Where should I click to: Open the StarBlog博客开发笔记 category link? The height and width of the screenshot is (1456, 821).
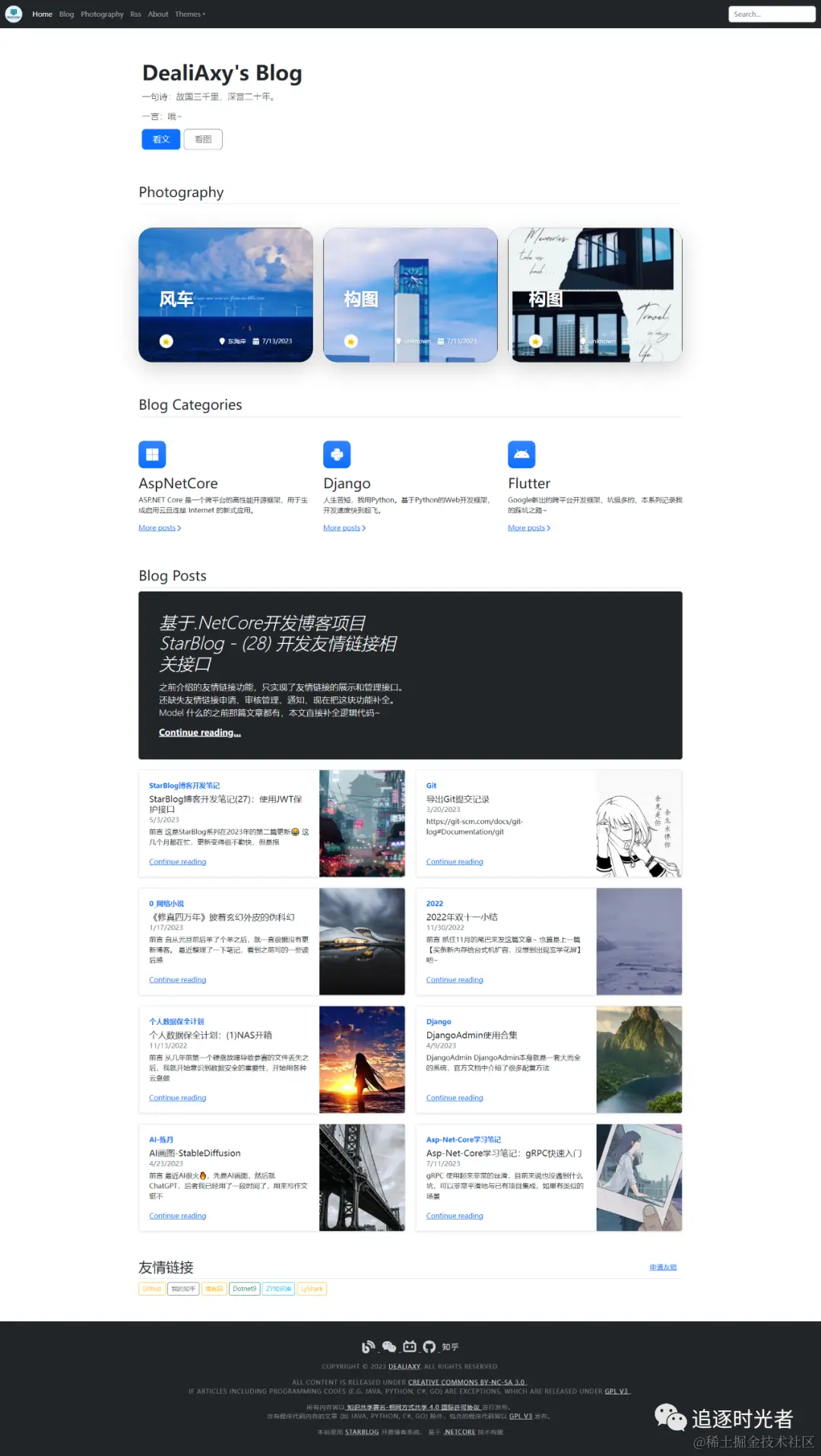pyautogui.click(x=184, y=785)
